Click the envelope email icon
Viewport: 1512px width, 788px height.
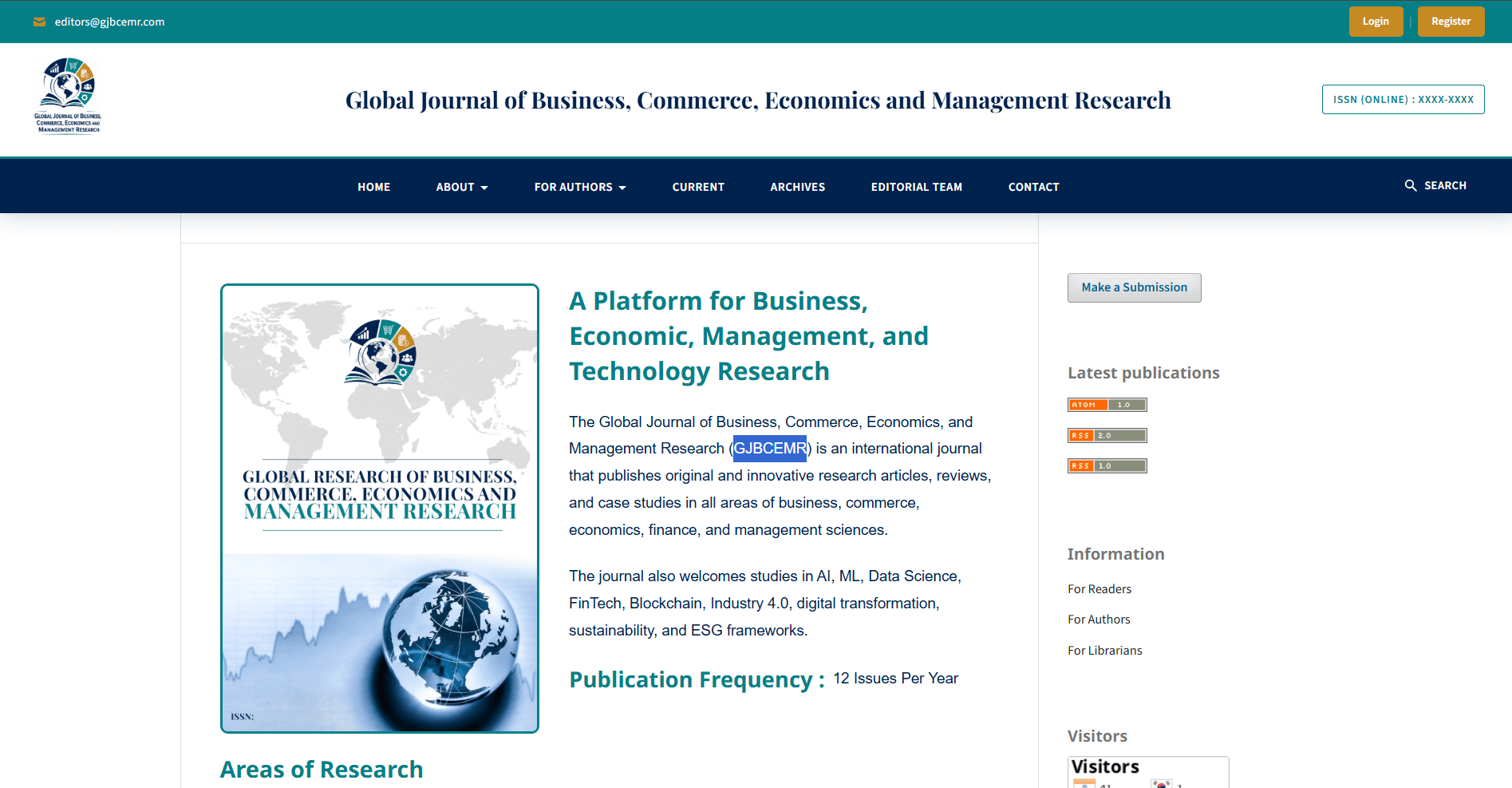(x=39, y=22)
